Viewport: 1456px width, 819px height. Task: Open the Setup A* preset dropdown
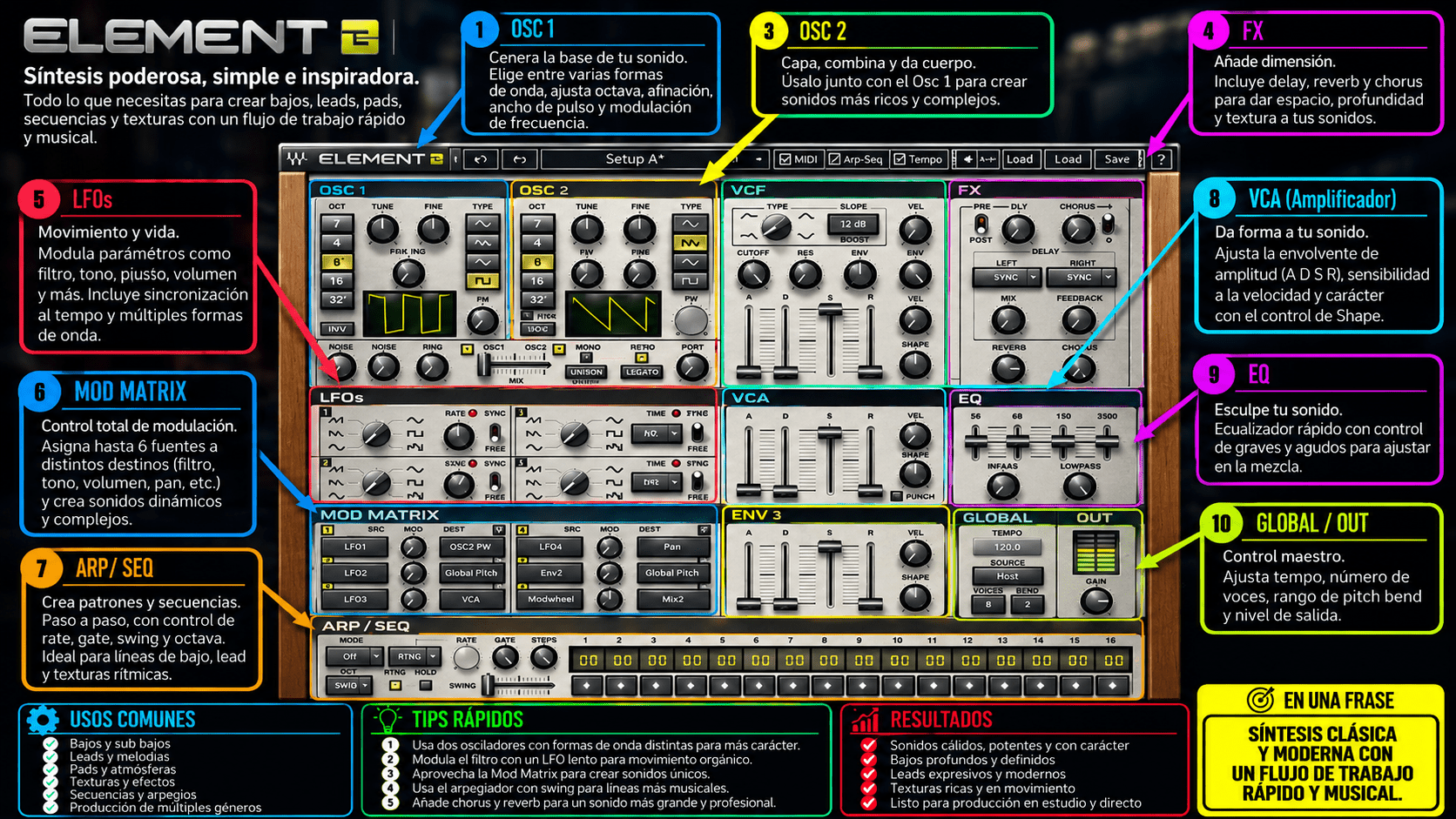655,159
